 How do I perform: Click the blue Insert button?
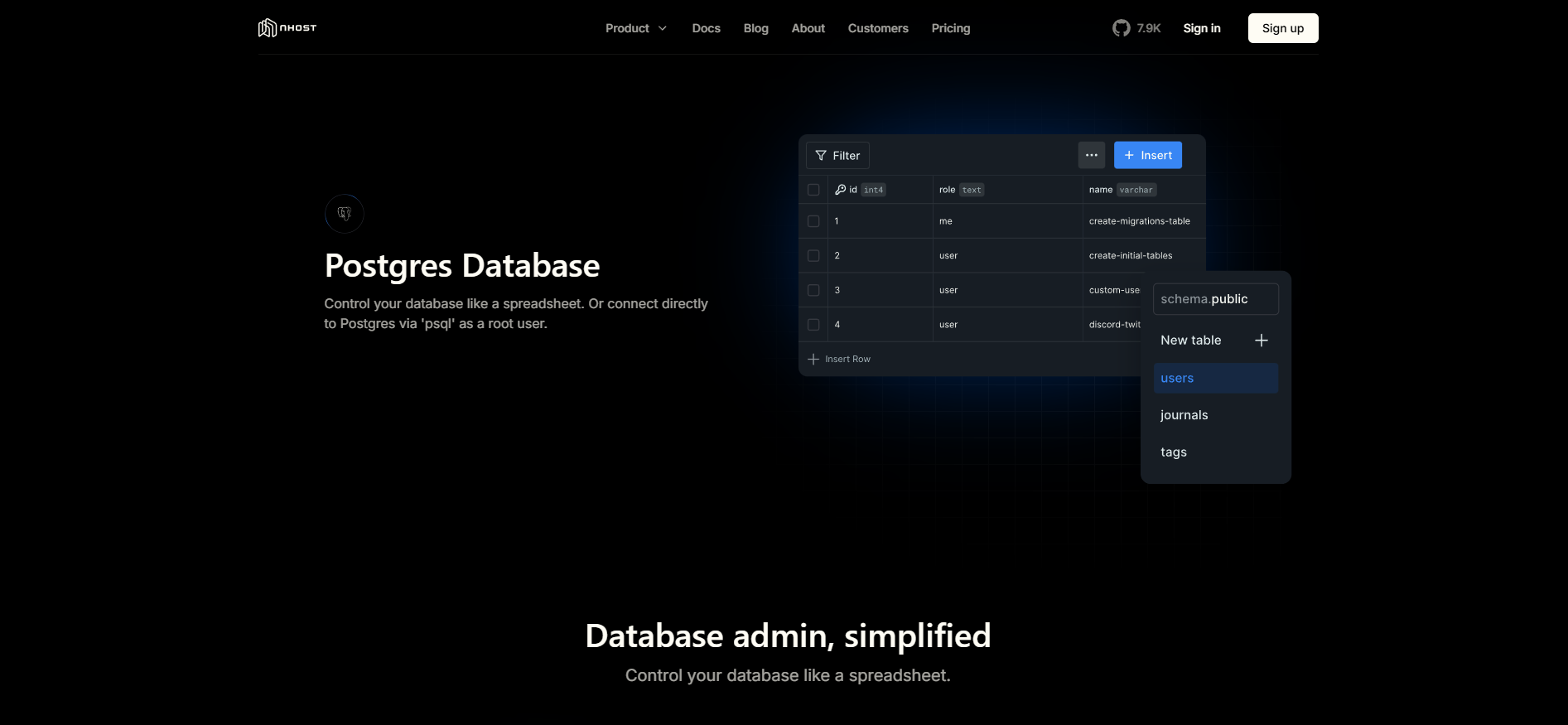1148,155
